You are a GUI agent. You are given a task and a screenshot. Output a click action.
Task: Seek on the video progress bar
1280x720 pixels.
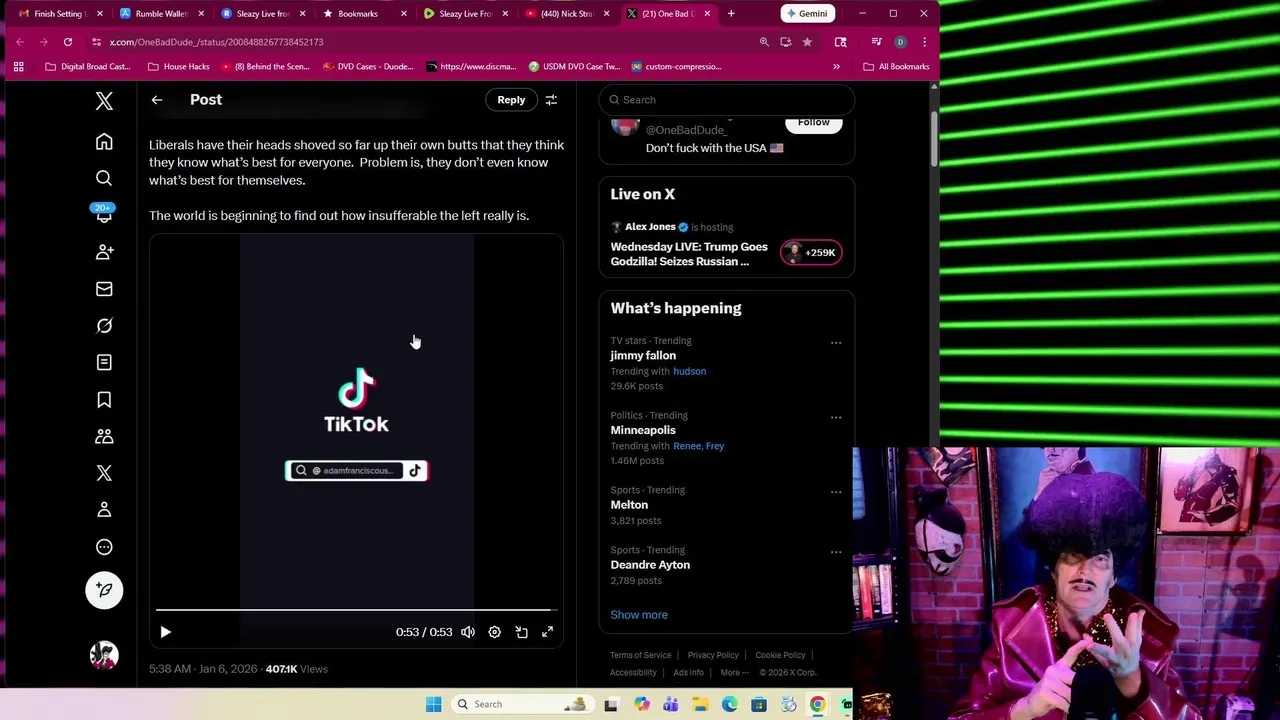[x=356, y=610]
